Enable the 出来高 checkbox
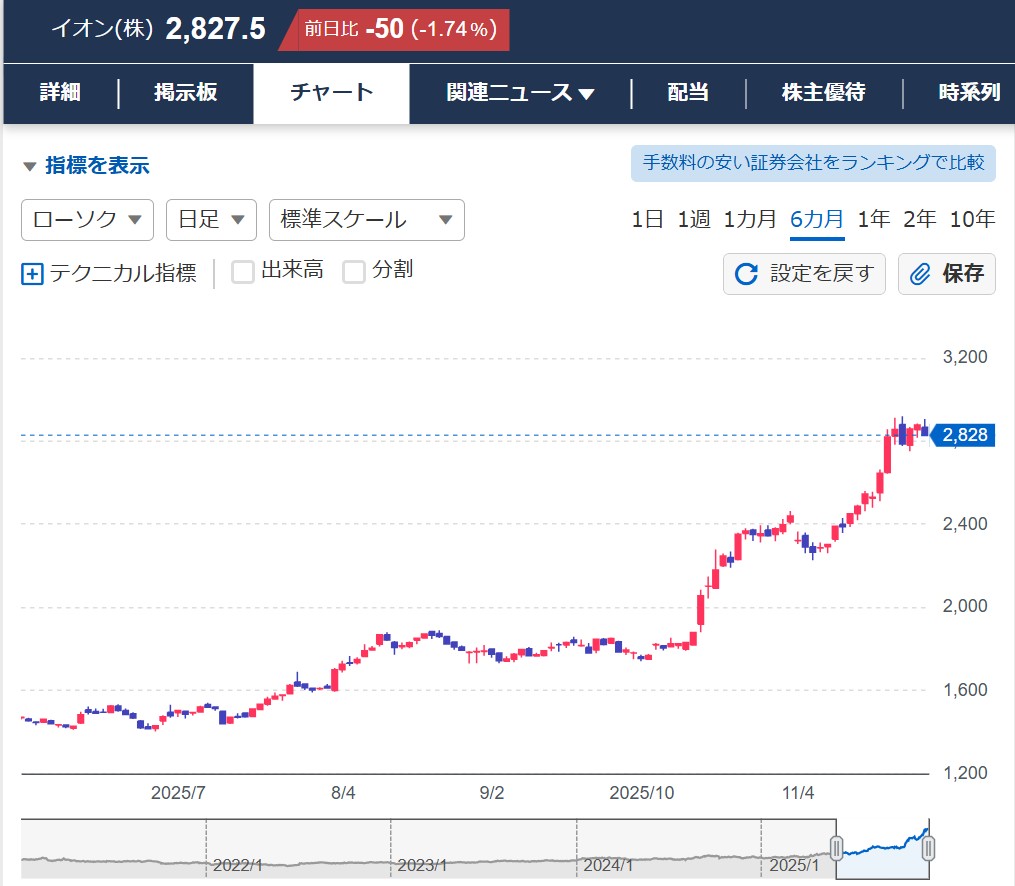 tap(243, 272)
